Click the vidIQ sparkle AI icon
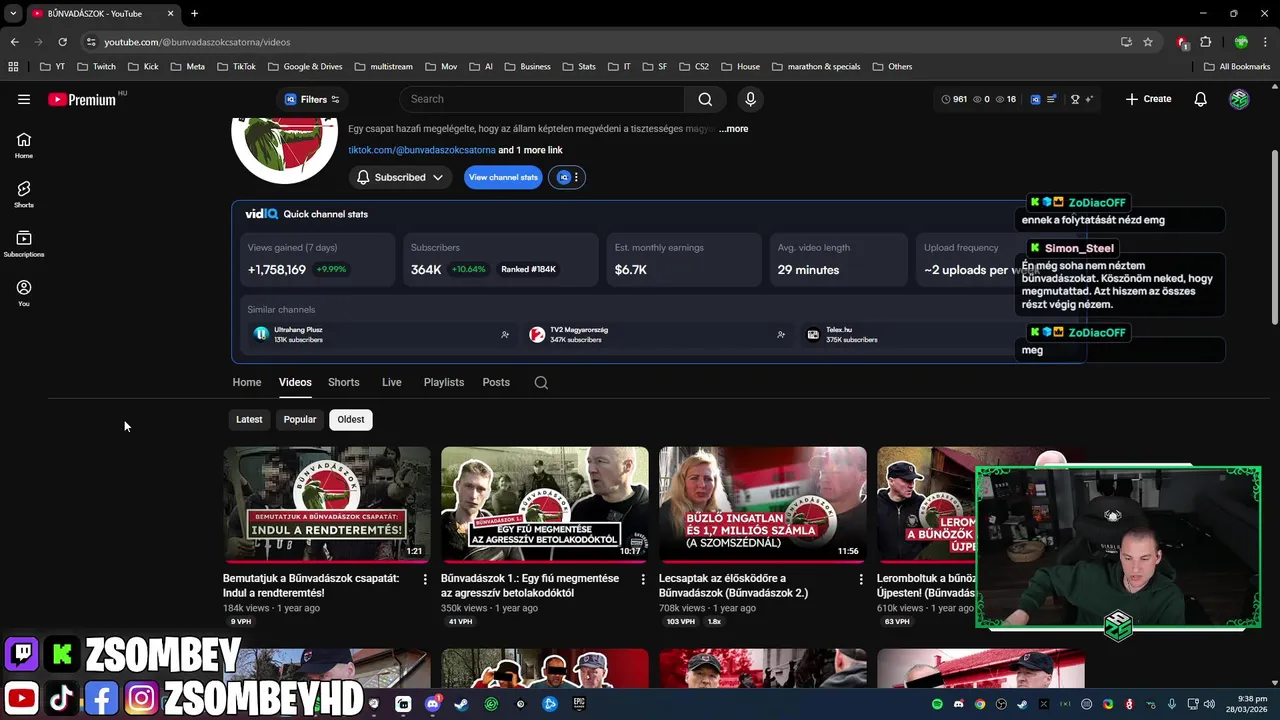 pos(1088,99)
